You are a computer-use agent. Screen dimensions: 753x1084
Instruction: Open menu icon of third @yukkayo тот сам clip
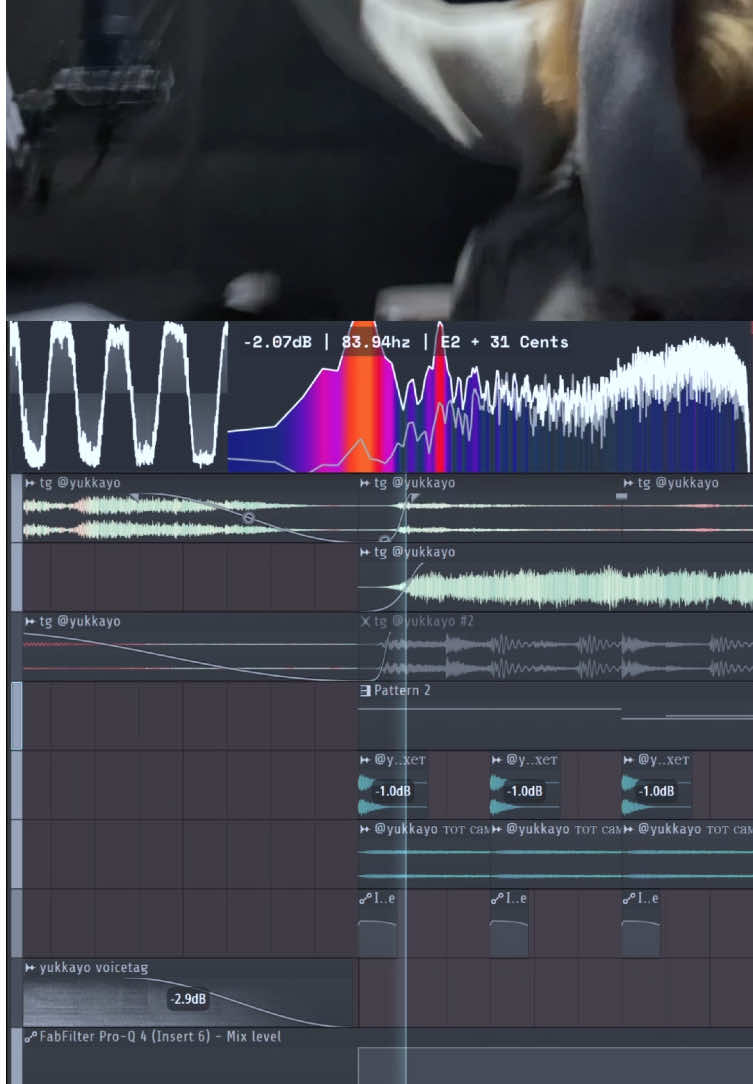tap(629, 829)
